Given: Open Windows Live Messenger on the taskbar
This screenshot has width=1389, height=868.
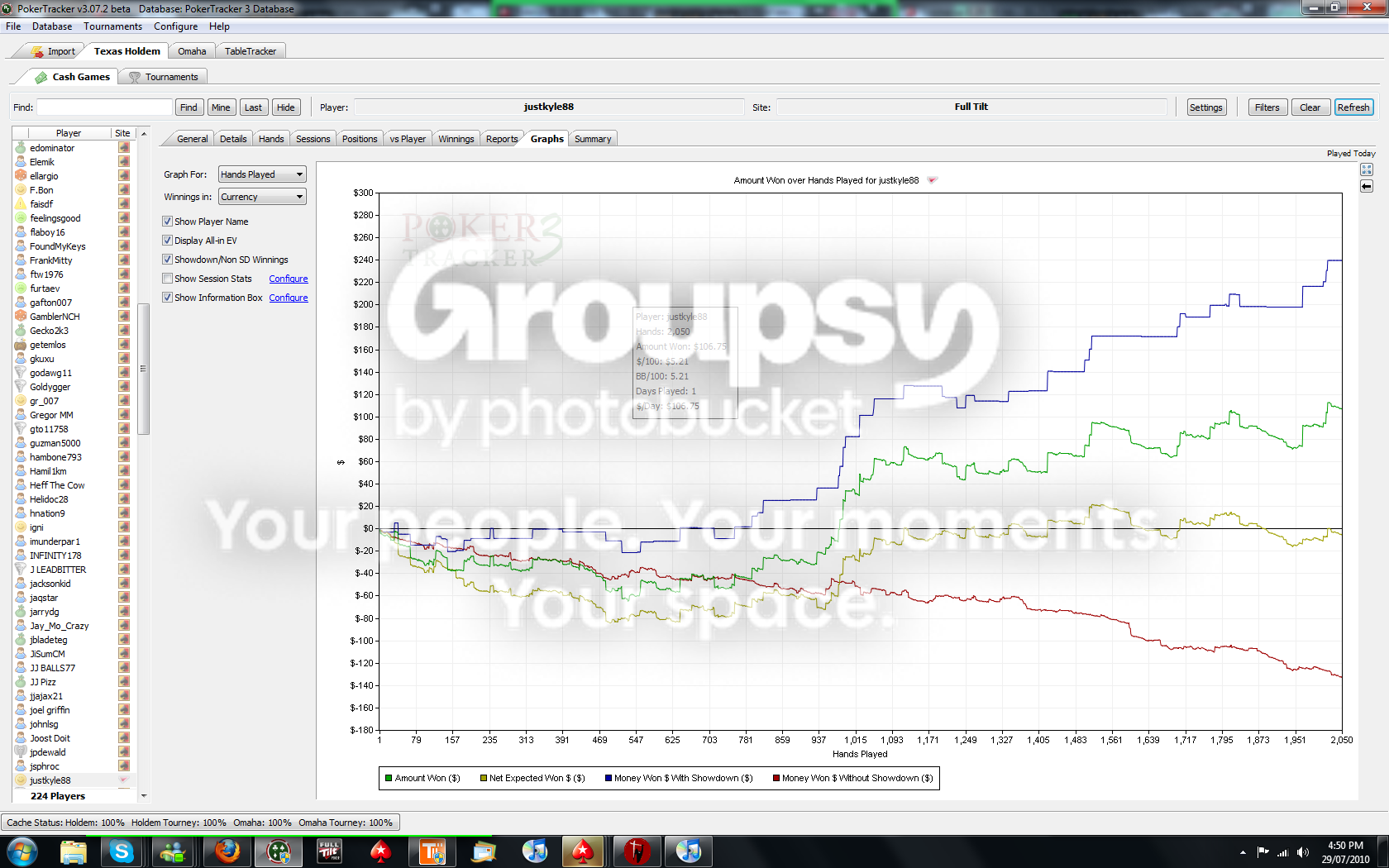Looking at the screenshot, I should click(174, 851).
